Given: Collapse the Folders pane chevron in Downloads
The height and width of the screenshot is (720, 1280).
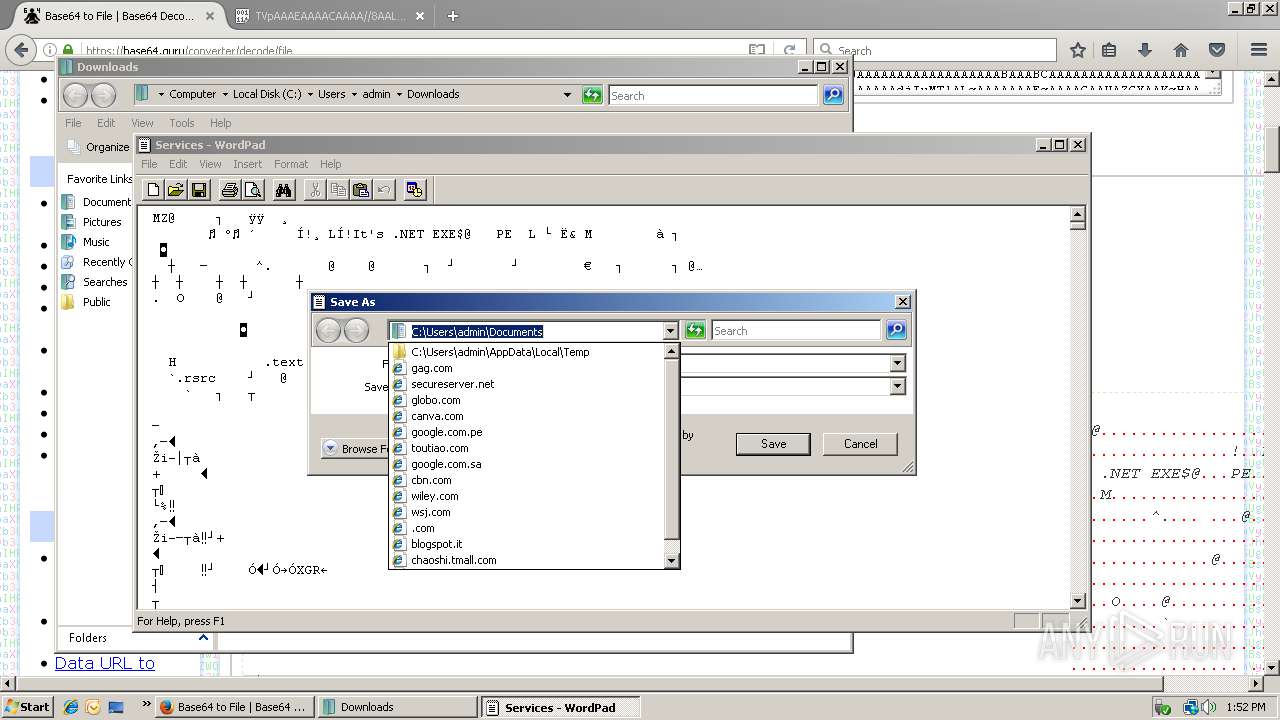Looking at the screenshot, I should click(x=203, y=637).
